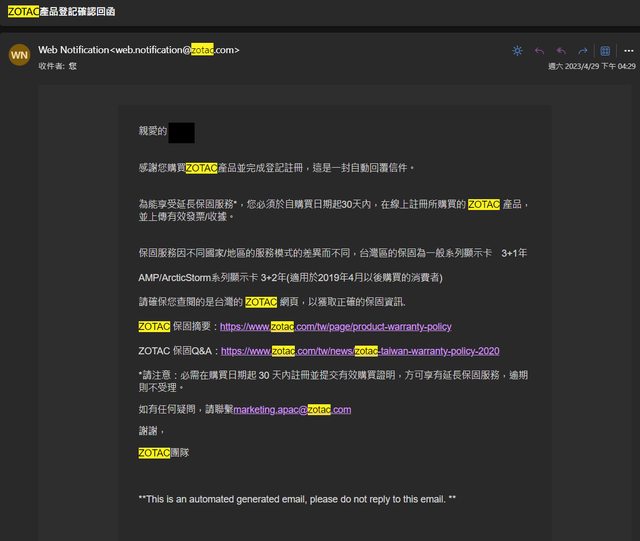Click the automated generated email notice text
Image resolution: width=640 pixels, height=541 pixels.
point(297,498)
